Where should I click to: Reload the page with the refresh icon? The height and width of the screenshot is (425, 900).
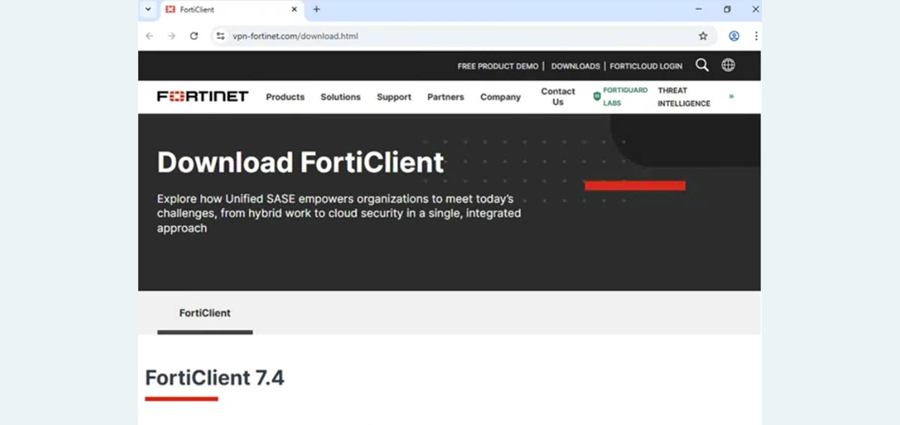(x=194, y=36)
